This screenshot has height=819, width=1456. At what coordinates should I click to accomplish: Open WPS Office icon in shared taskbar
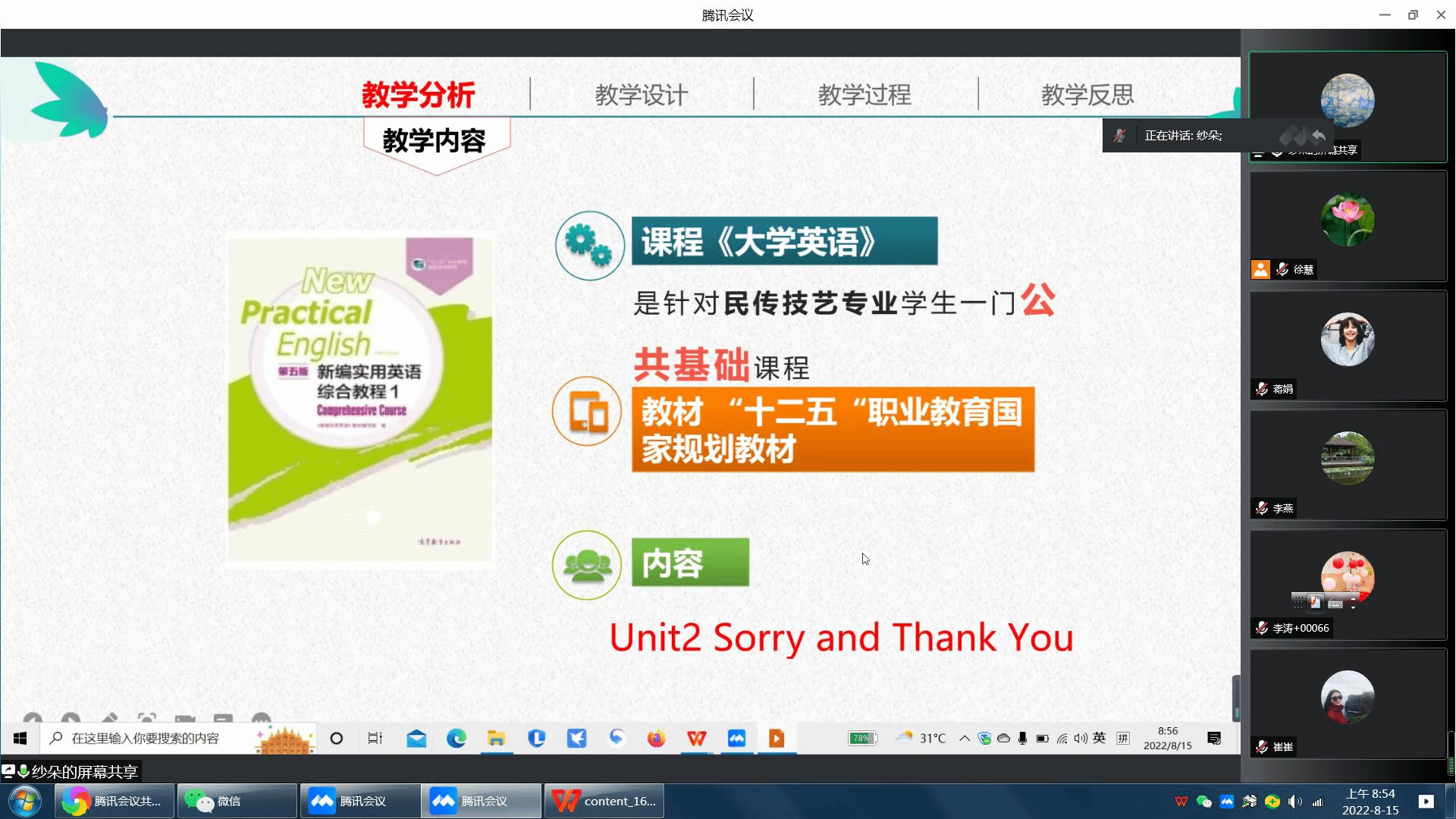[x=697, y=738]
